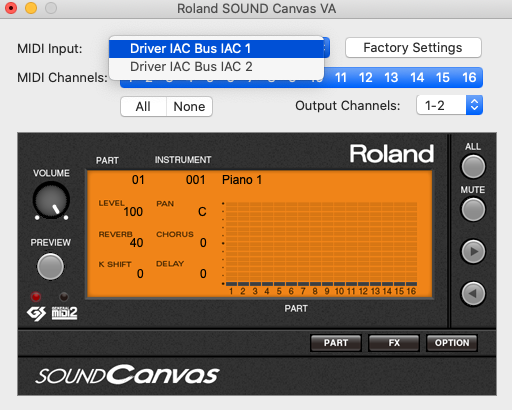512x410 pixels.
Task: Toggle MIDI channel 11
Action: point(341,78)
